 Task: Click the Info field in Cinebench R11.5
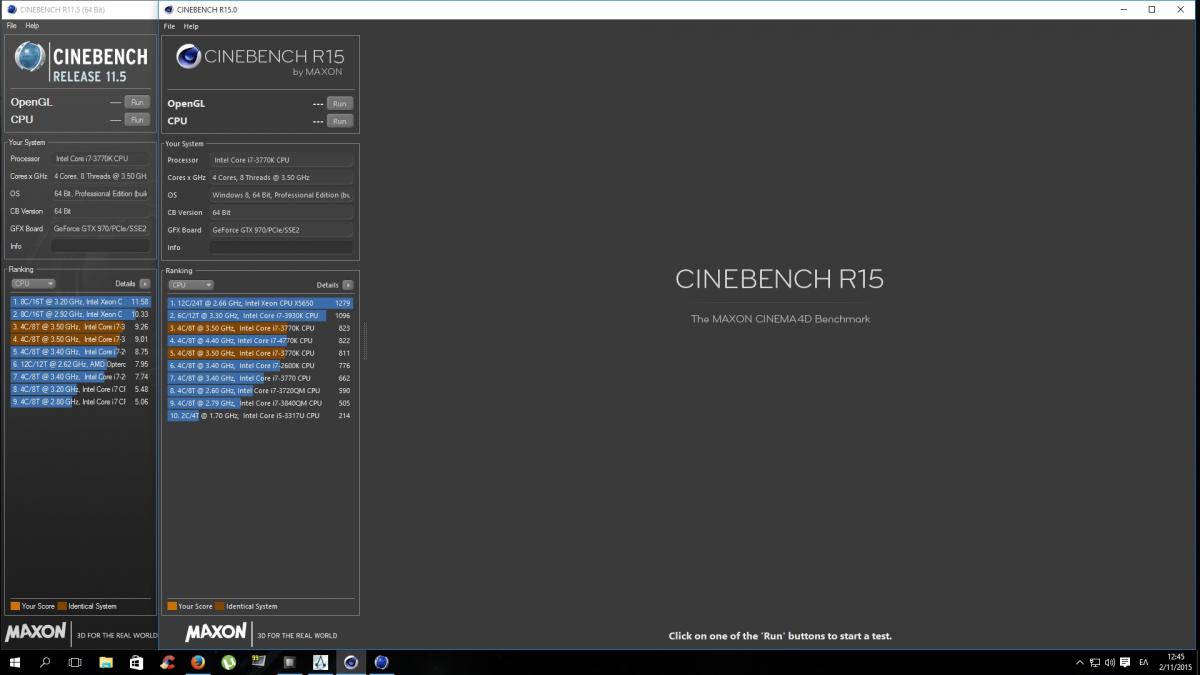[x=100, y=246]
